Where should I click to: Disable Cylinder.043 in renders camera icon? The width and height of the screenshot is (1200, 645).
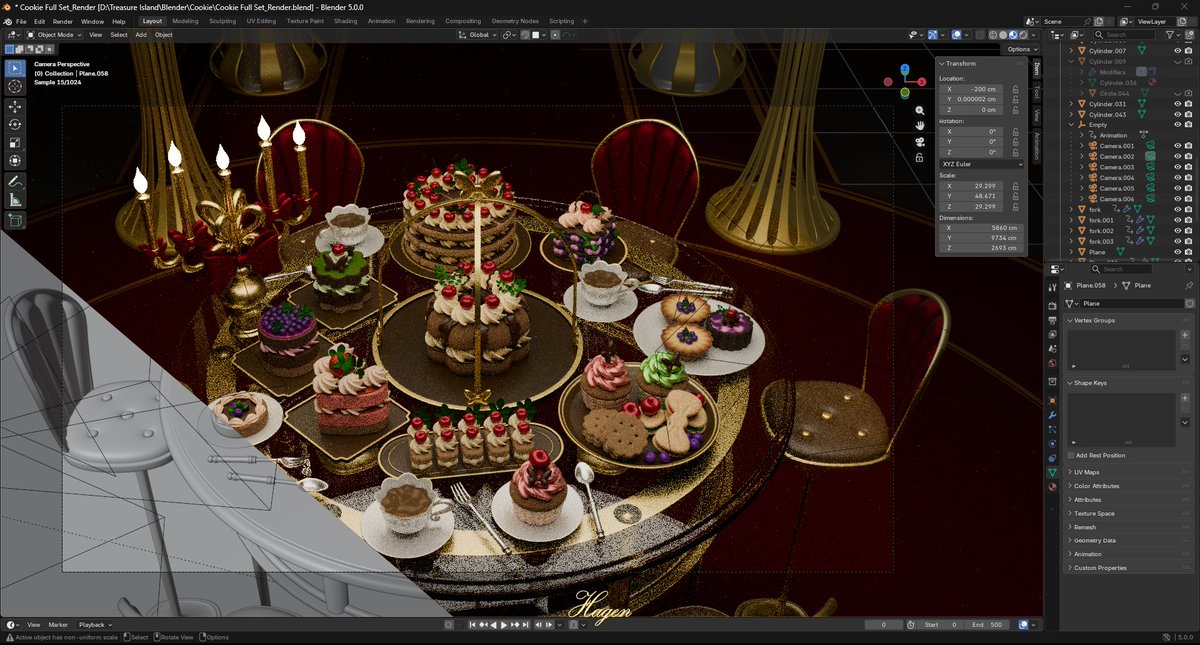(1188, 114)
